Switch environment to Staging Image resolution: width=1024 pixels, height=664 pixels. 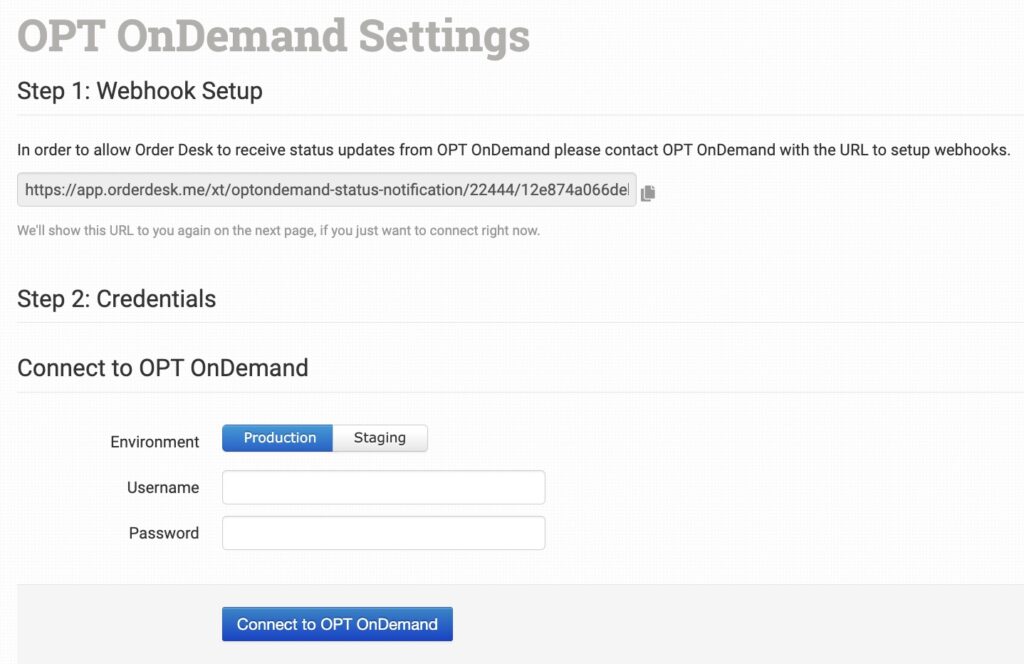pyautogui.click(x=380, y=438)
